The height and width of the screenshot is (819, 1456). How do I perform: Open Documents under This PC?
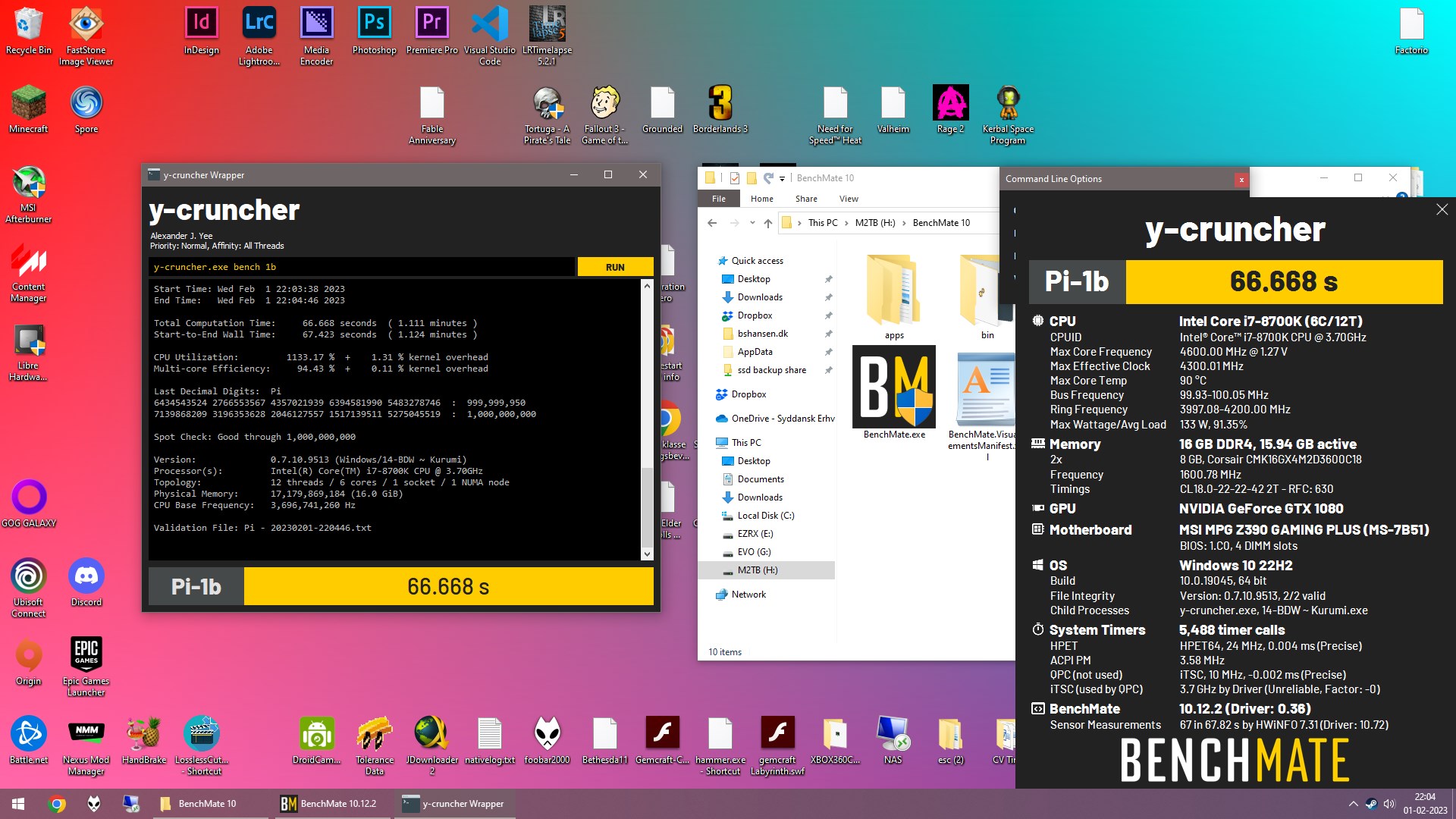point(761,479)
